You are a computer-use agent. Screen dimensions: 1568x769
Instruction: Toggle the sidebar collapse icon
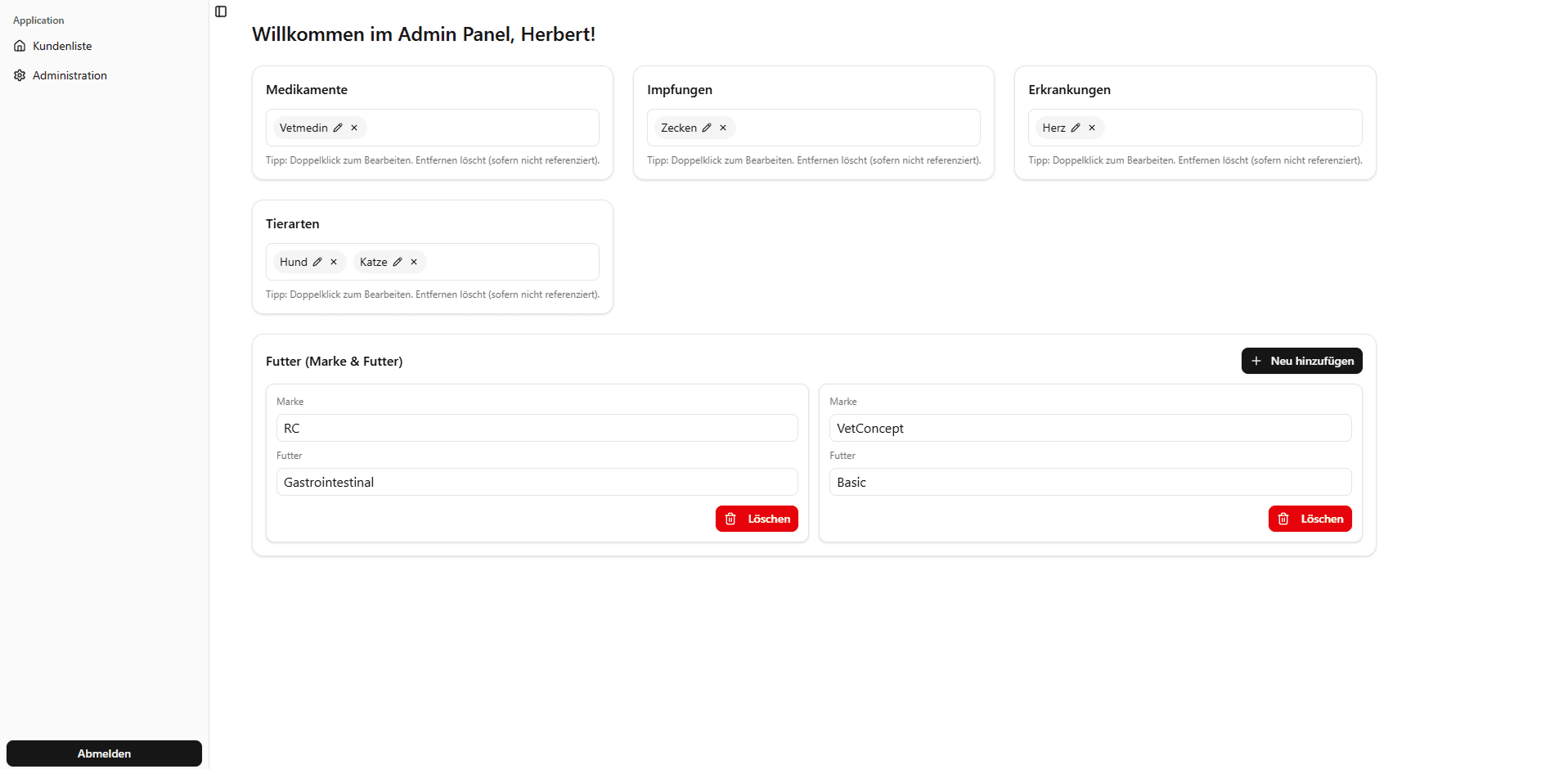click(x=221, y=11)
